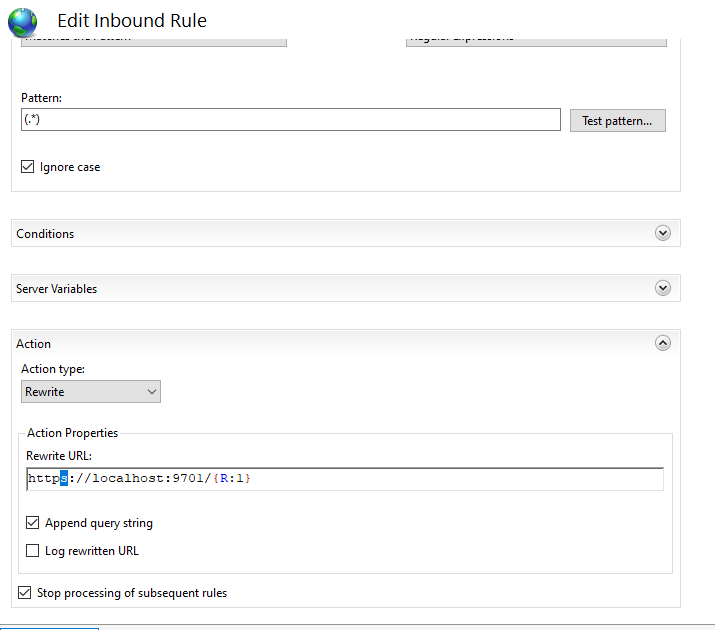This screenshot has width=715, height=630.
Task: Click into the Rewrite URL field
Action: pyautogui.click(x=450, y=480)
